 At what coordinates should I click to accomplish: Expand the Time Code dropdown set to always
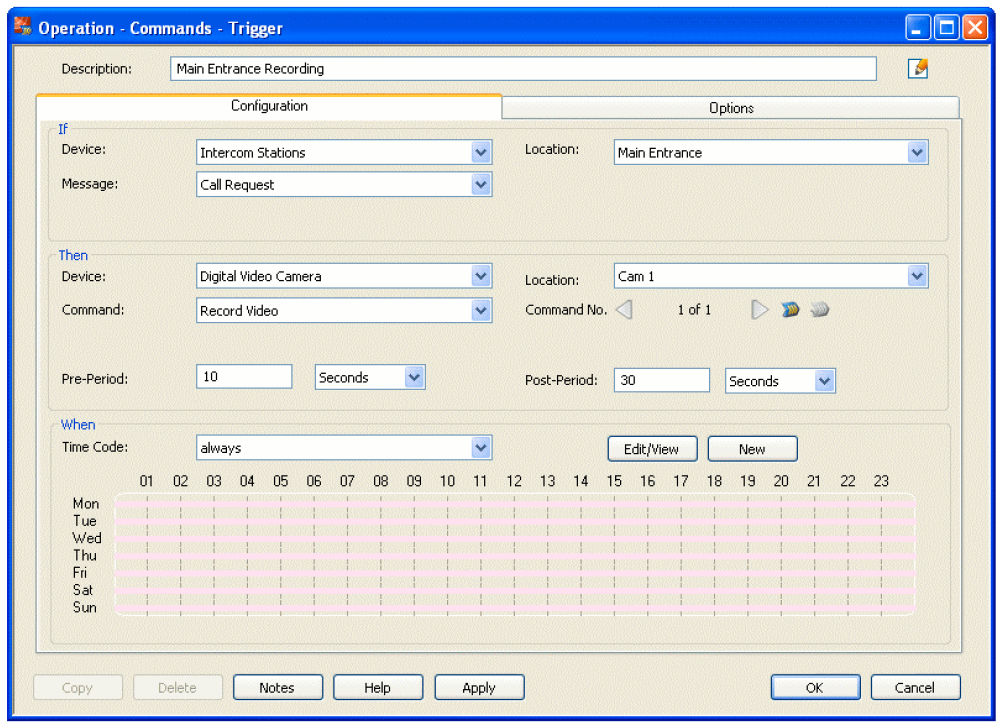pyautogui.click(x=481, y=448)
